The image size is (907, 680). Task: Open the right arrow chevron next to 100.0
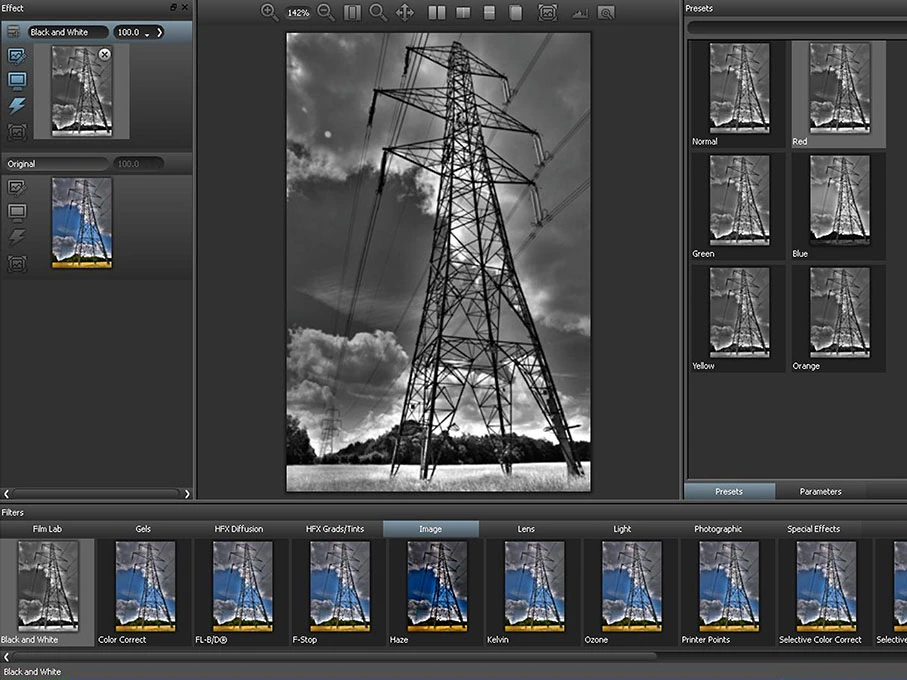(160, 33)
